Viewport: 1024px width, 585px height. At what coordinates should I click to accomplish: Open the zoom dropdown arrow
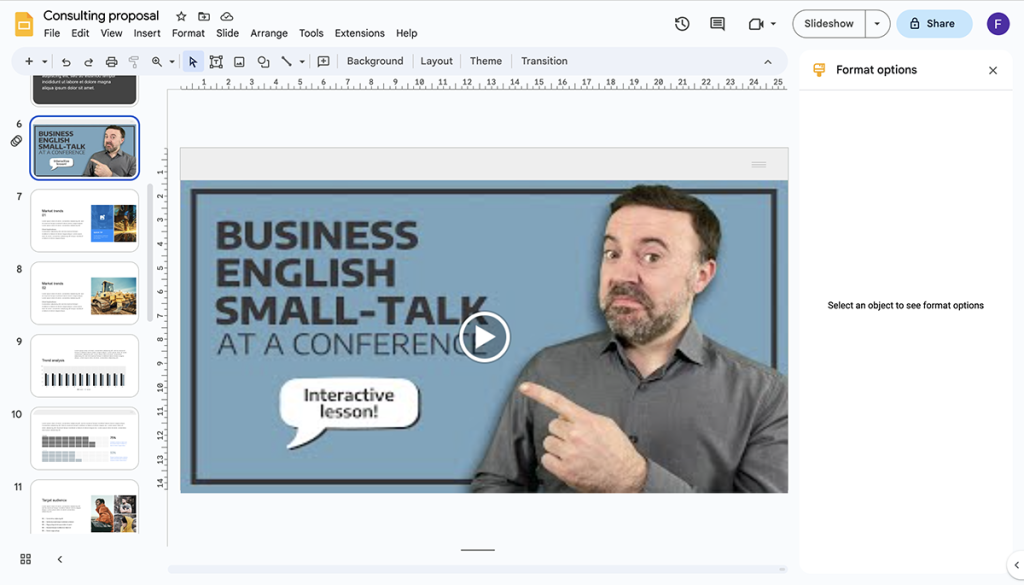[x=170, y=61]
